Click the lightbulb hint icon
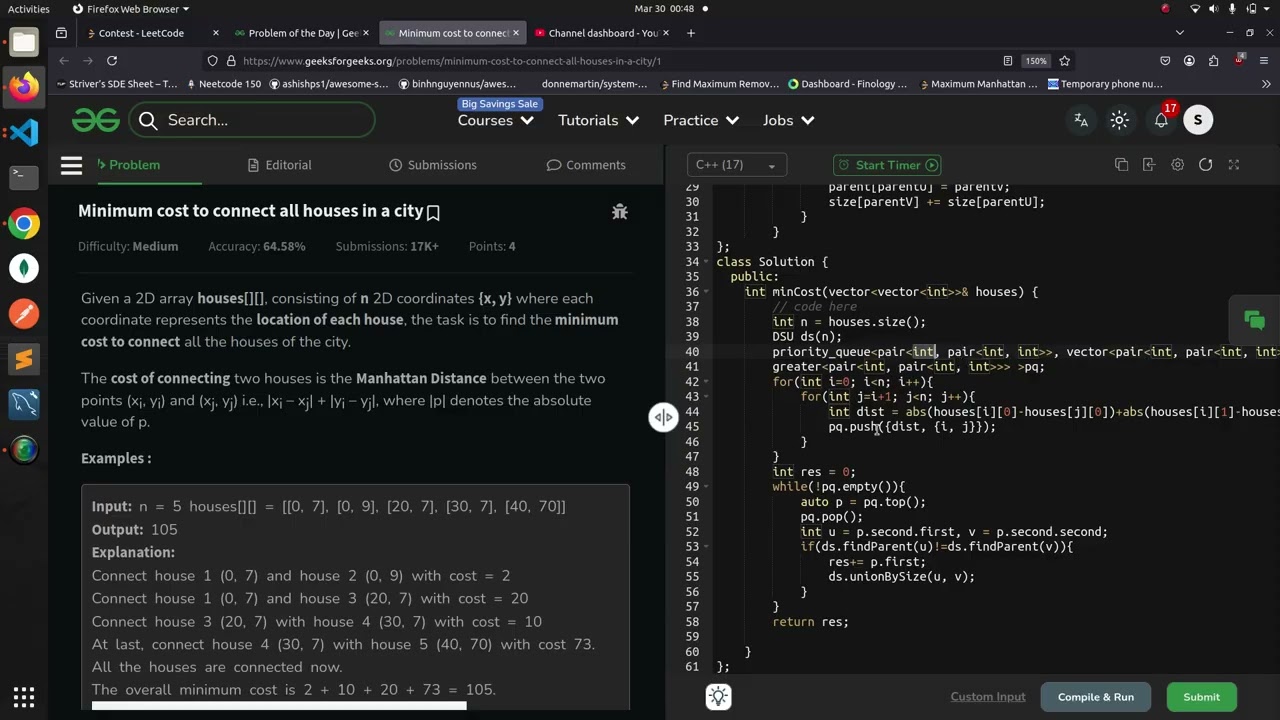The width and height of the screenshot is (1280, 720). (x=718, y=696)
